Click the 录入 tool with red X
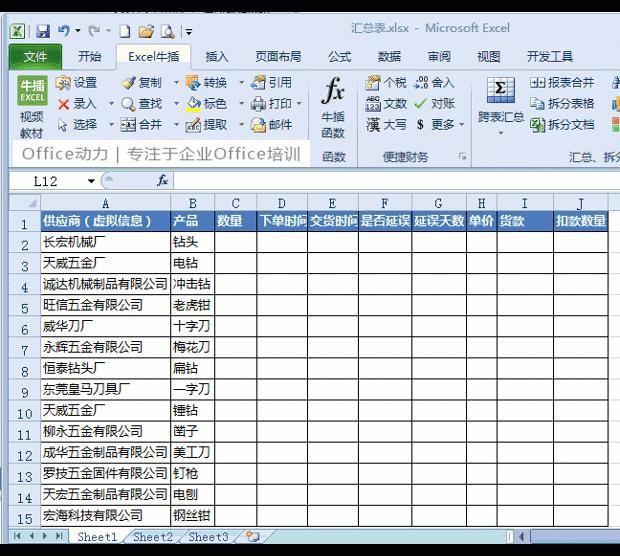620x556 pixels. (78, 104)
